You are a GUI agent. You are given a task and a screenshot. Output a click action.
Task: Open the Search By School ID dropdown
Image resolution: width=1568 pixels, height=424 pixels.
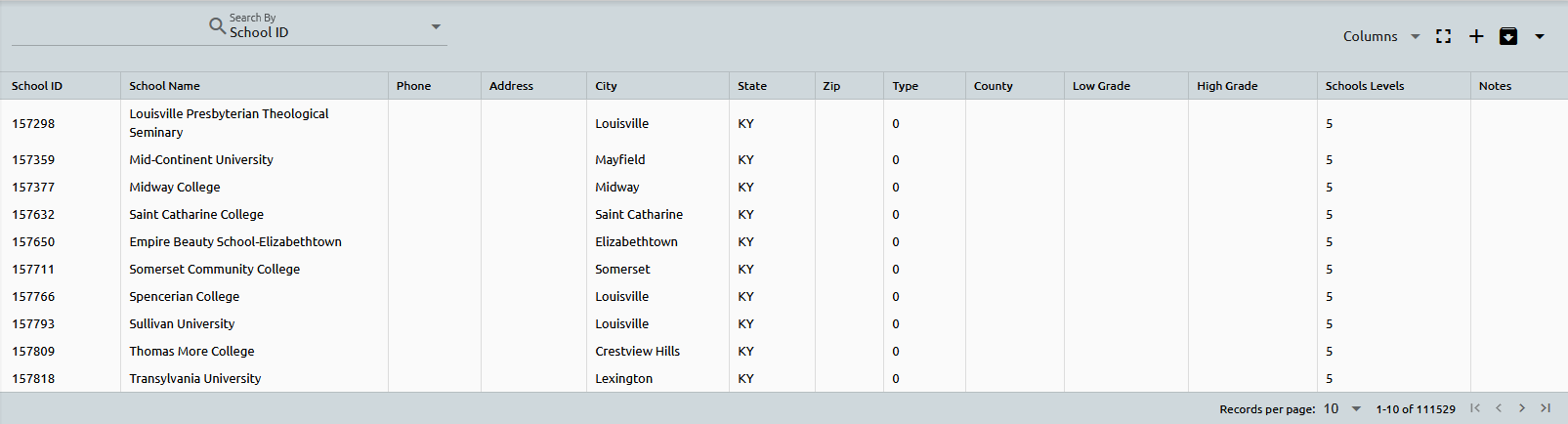(x=436, y=26)
